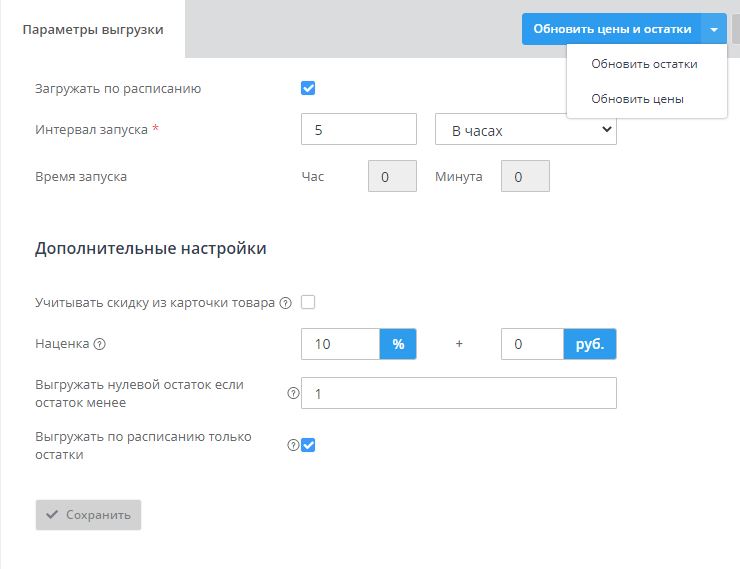Image resolution: width=740 pixels, height=569 pixels.
Task: Click the percent markup unit button
Action: click(398, 344)
